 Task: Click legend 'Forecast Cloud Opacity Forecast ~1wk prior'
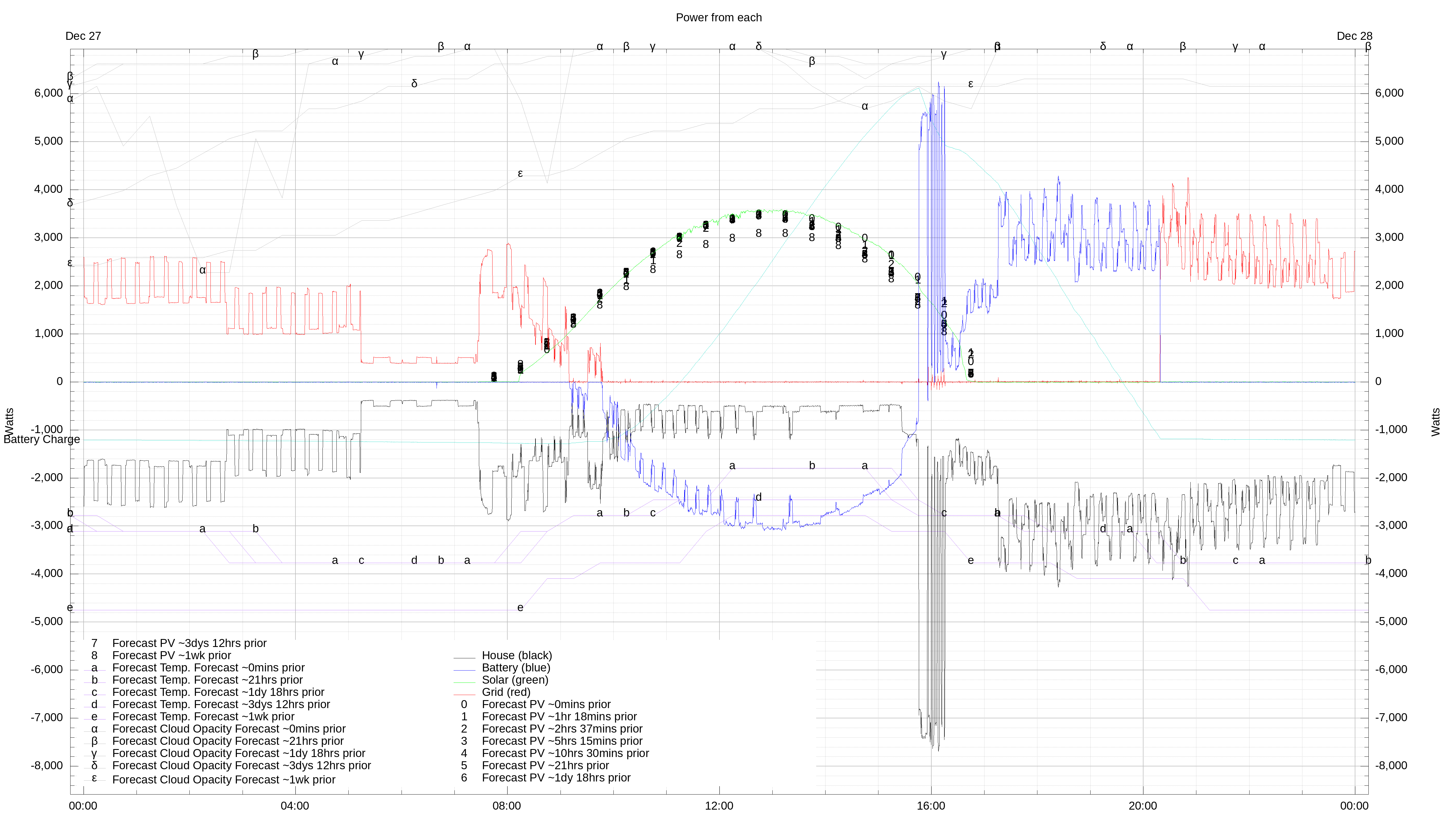click(210, 779)
